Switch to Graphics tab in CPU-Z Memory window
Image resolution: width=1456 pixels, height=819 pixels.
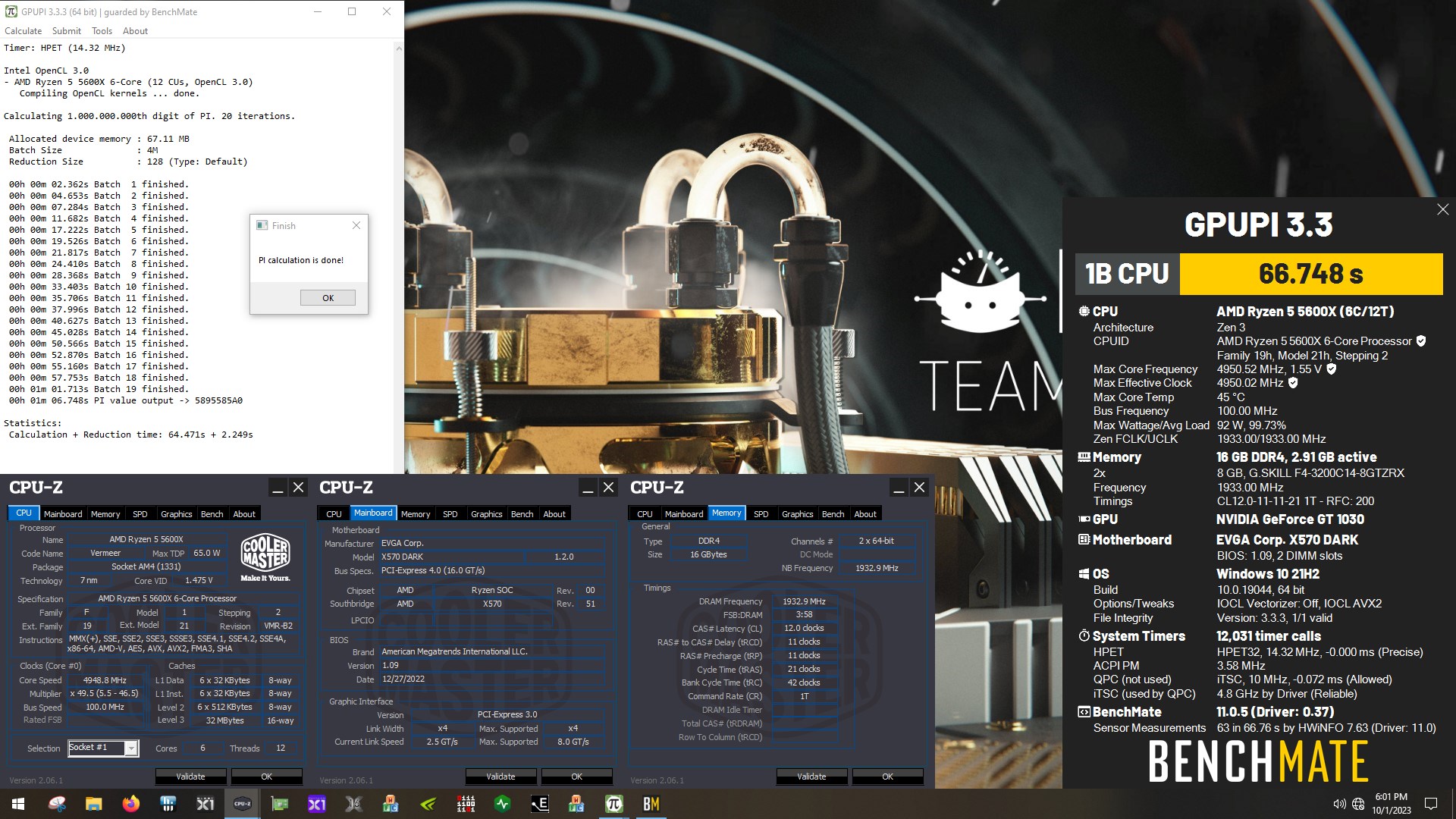(797, 514)
